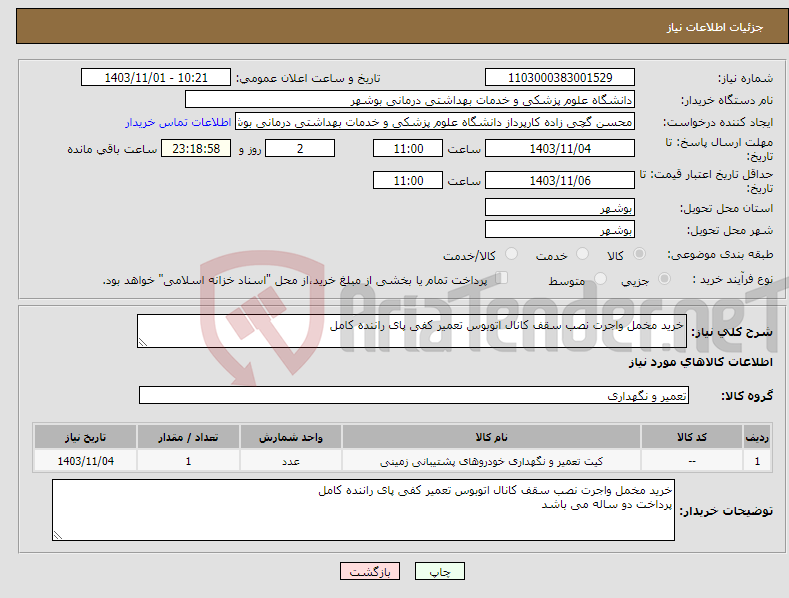Viewport: 789px width, 598px height.
Task: Click the remaining days field showing 2
Action: [x=300, y=148]
